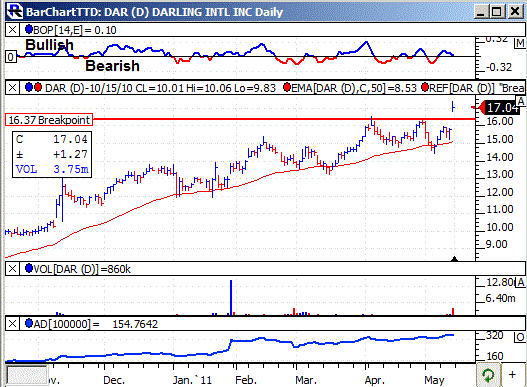Click the 9.00 price axis label

point(496,244)
